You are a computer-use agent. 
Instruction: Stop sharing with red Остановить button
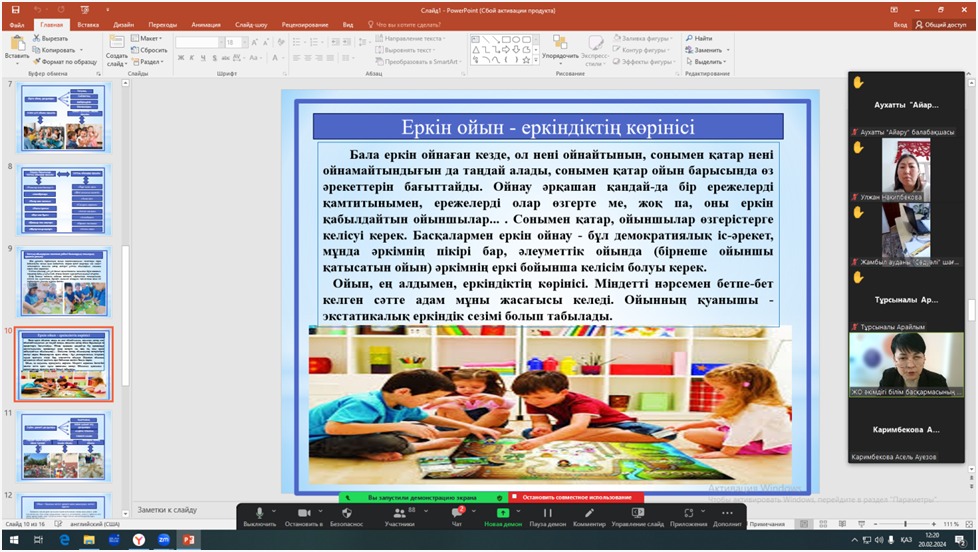tap(577, 498)
